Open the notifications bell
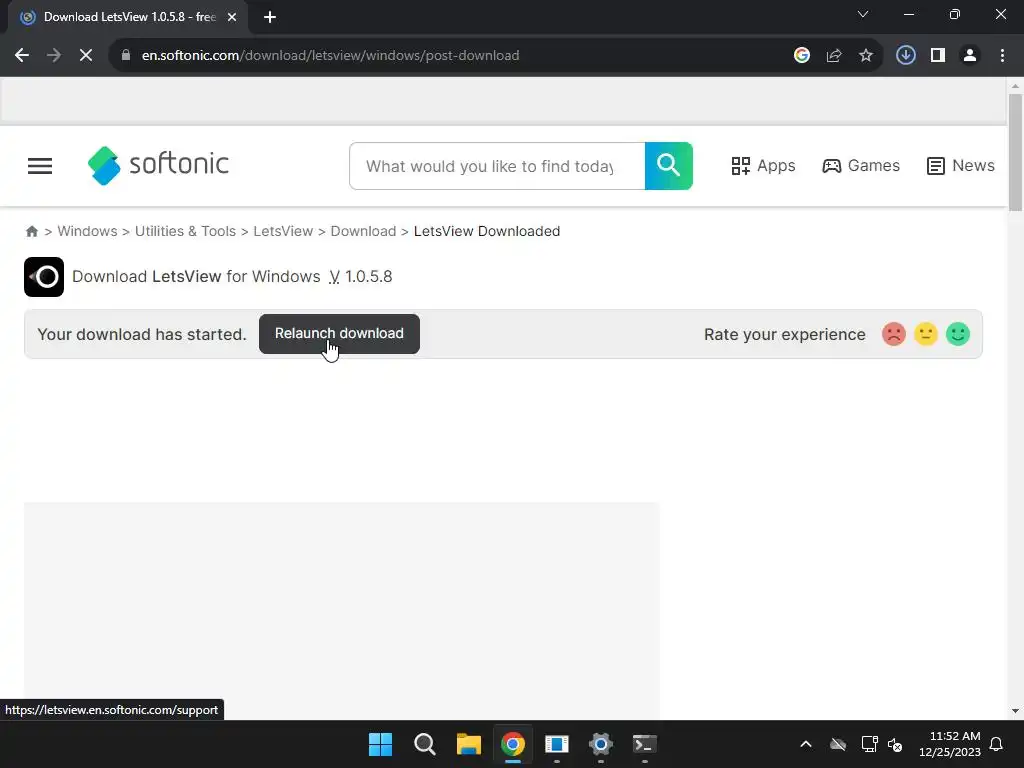 (997, 744)
